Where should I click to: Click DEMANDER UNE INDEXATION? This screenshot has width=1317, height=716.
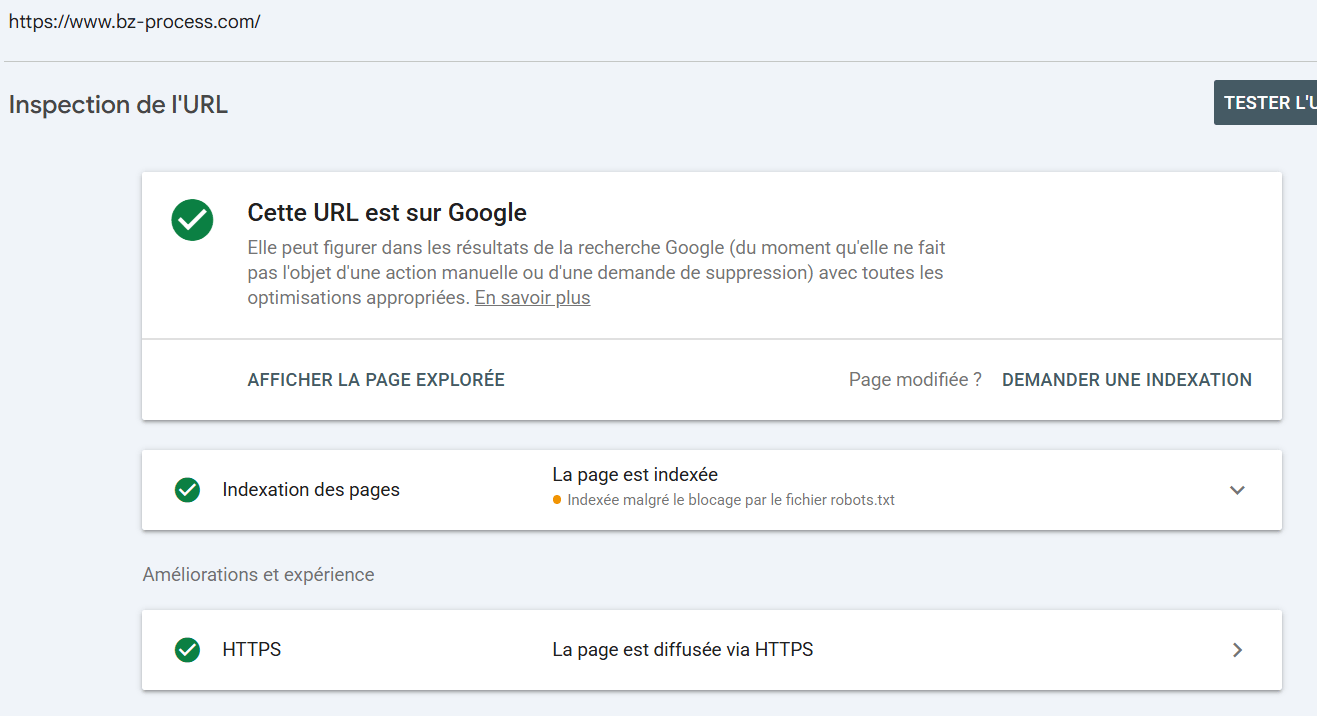(1127, 380)
